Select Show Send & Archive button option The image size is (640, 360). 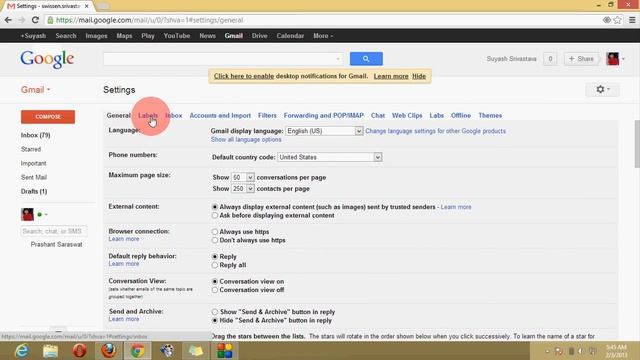[x=215, y=312]
